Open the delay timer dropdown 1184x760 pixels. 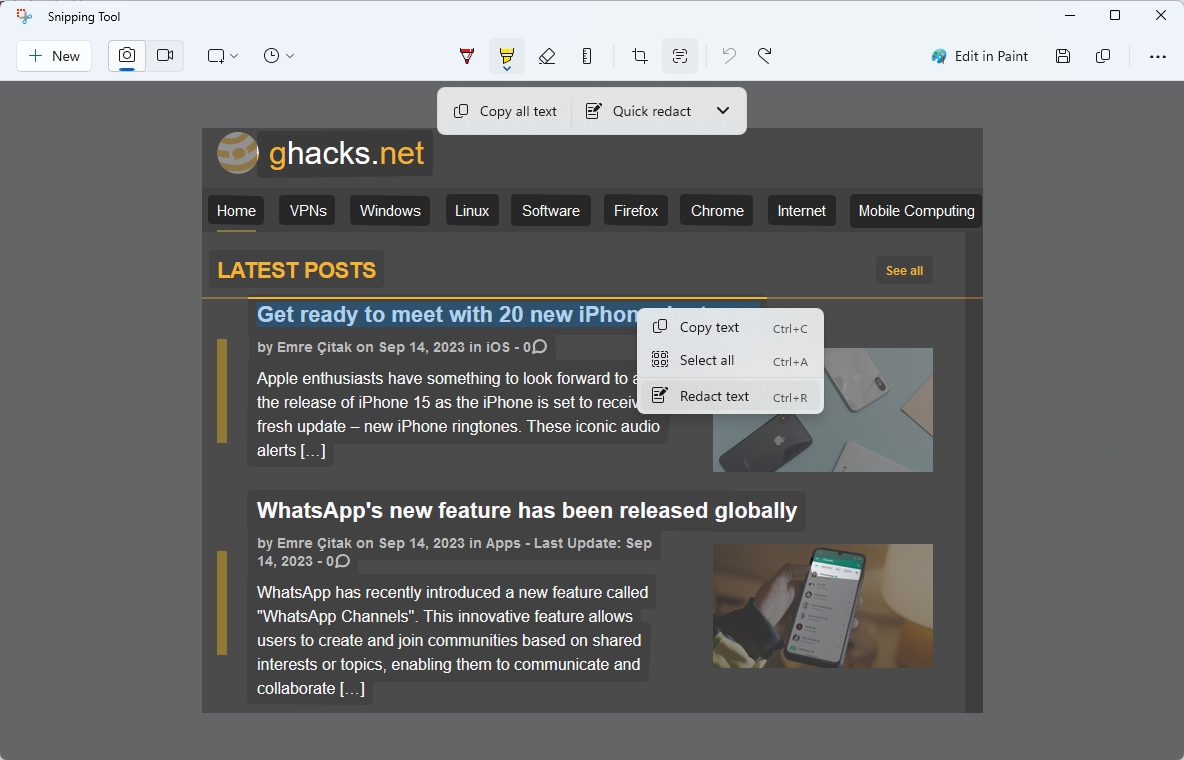(x=279, y=56)
